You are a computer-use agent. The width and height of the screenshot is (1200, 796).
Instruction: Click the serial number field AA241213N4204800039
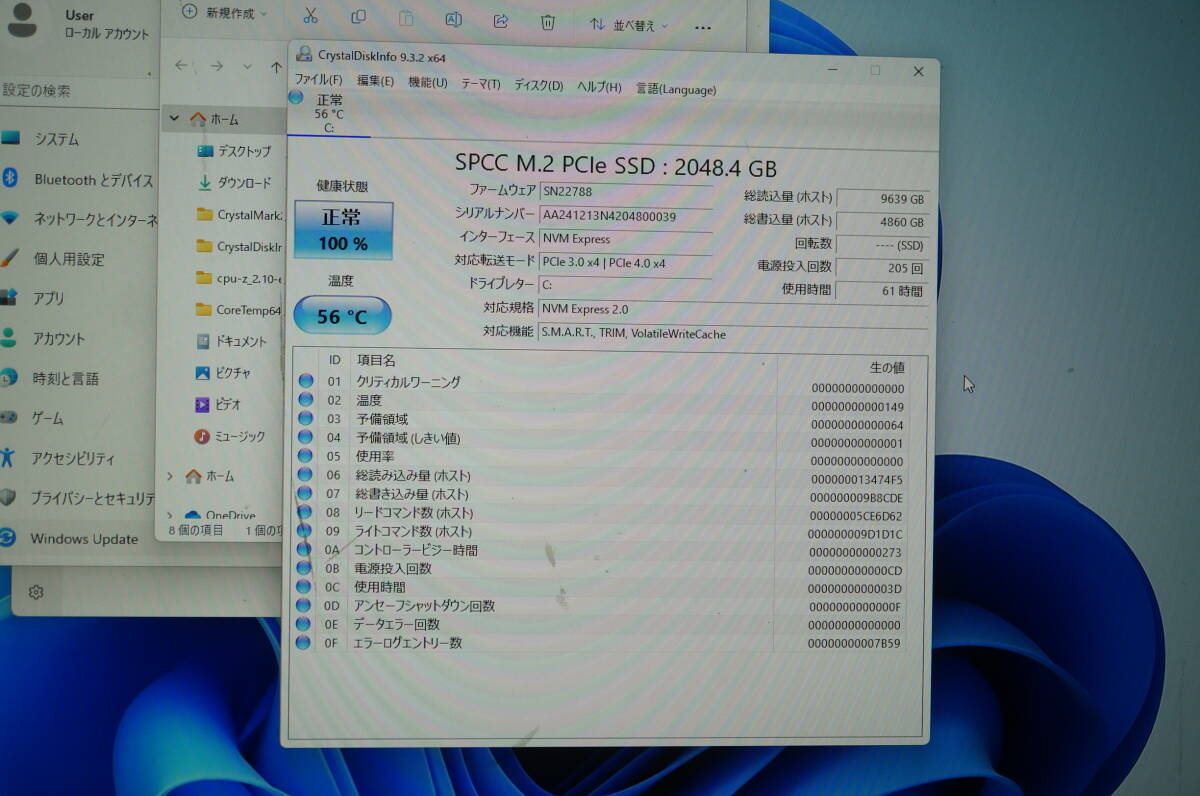pos(626,215)
